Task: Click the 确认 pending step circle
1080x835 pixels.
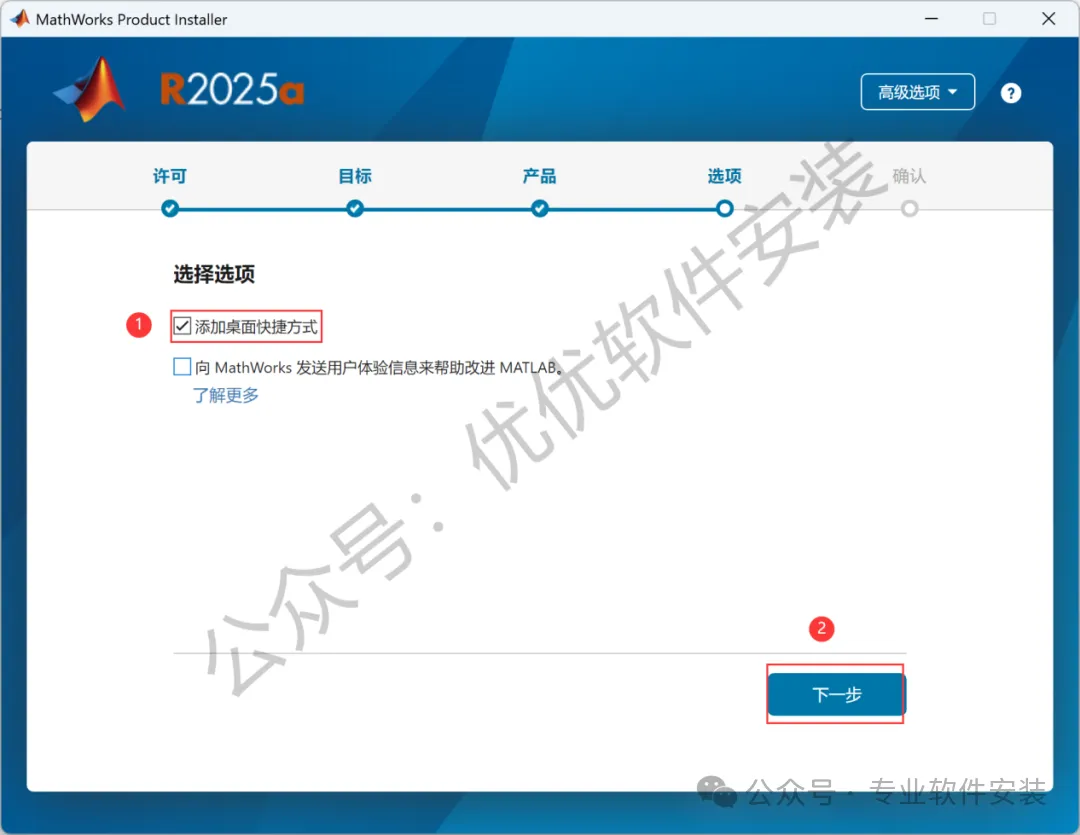Action: 909,208
